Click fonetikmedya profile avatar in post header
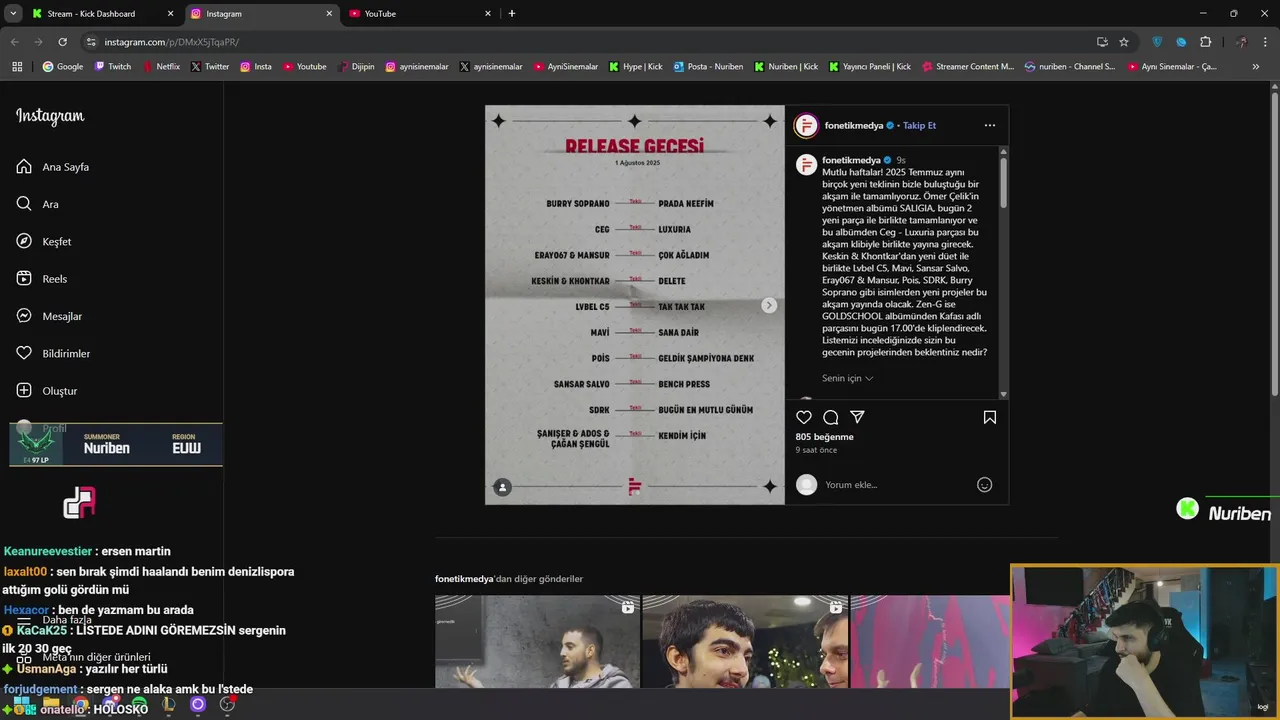1280x720 pixels. [806, 125]
